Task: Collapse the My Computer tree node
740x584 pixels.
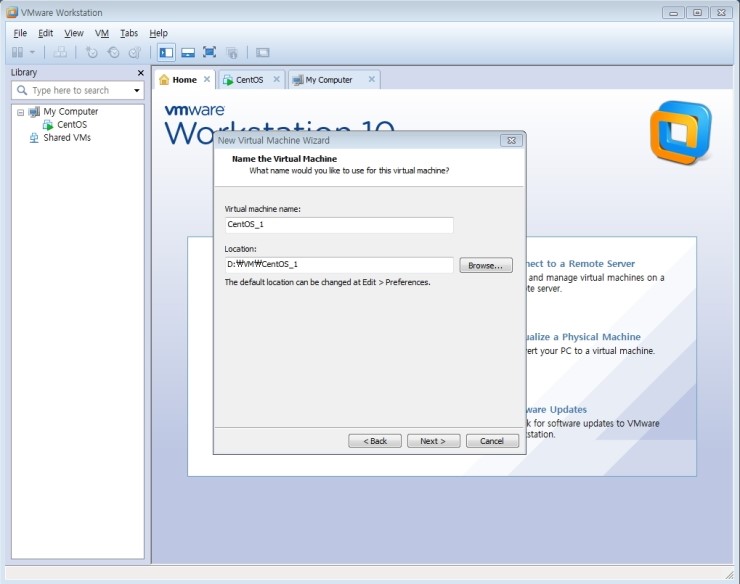Action: pos(20,112)
